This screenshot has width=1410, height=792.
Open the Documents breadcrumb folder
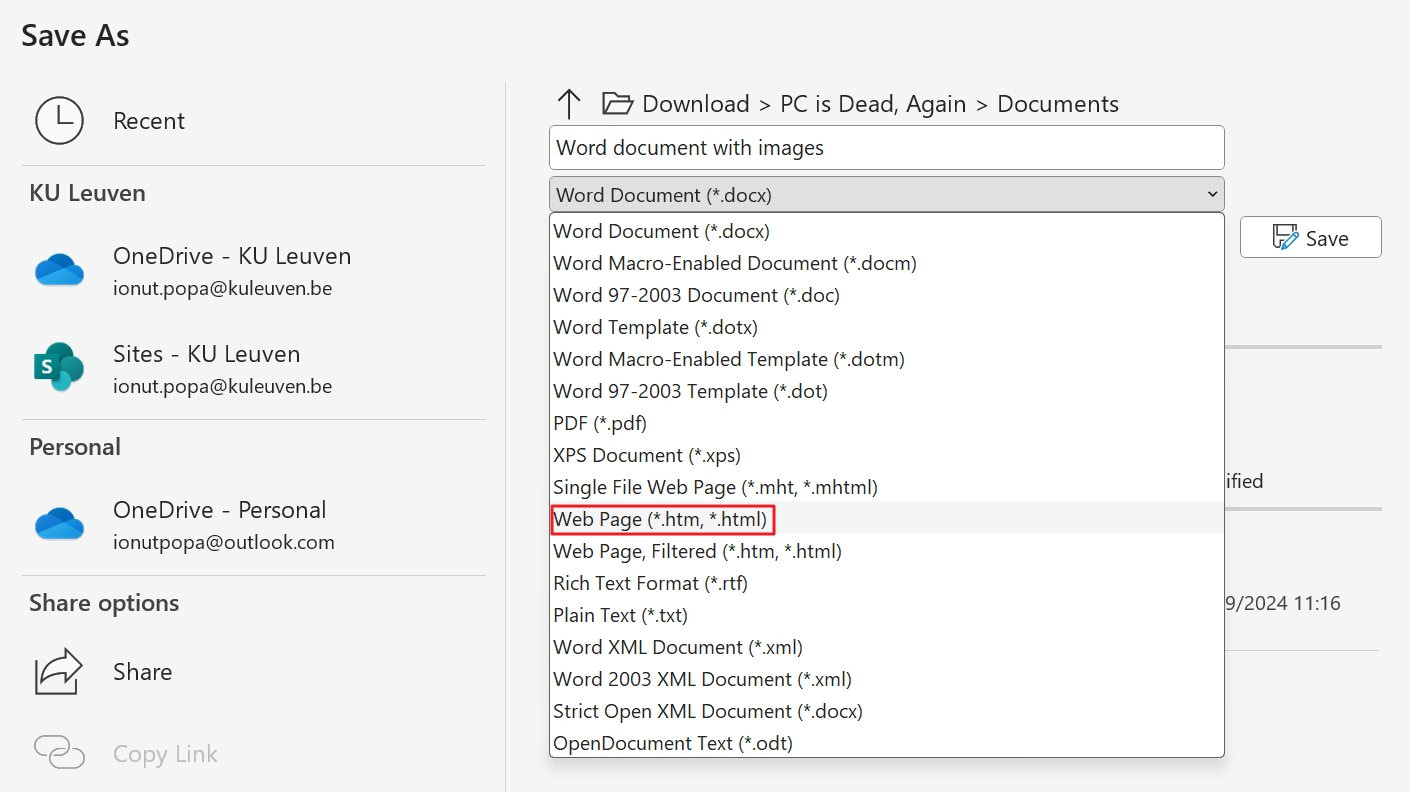pos(1058,104)
